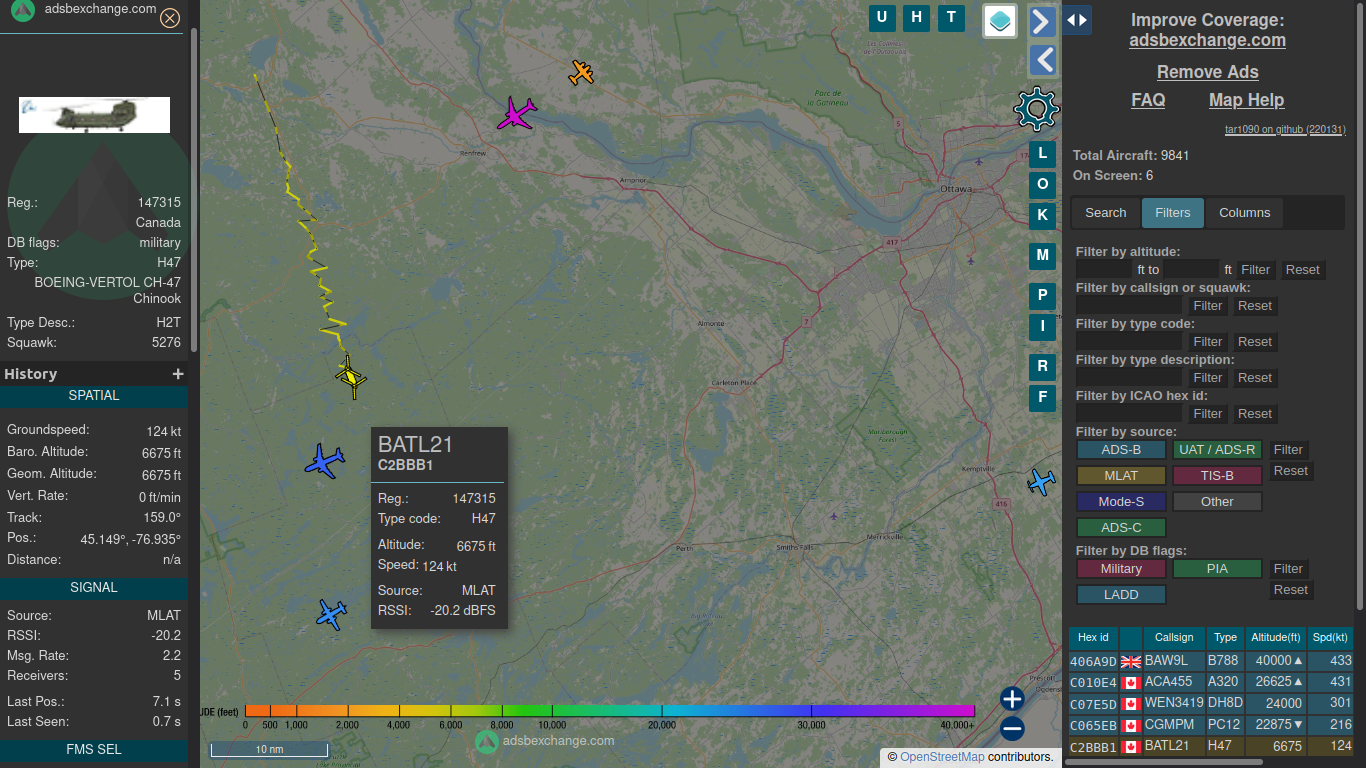
Task: Click the left chevron sidebar arrow
Action: coord(1043,60)
